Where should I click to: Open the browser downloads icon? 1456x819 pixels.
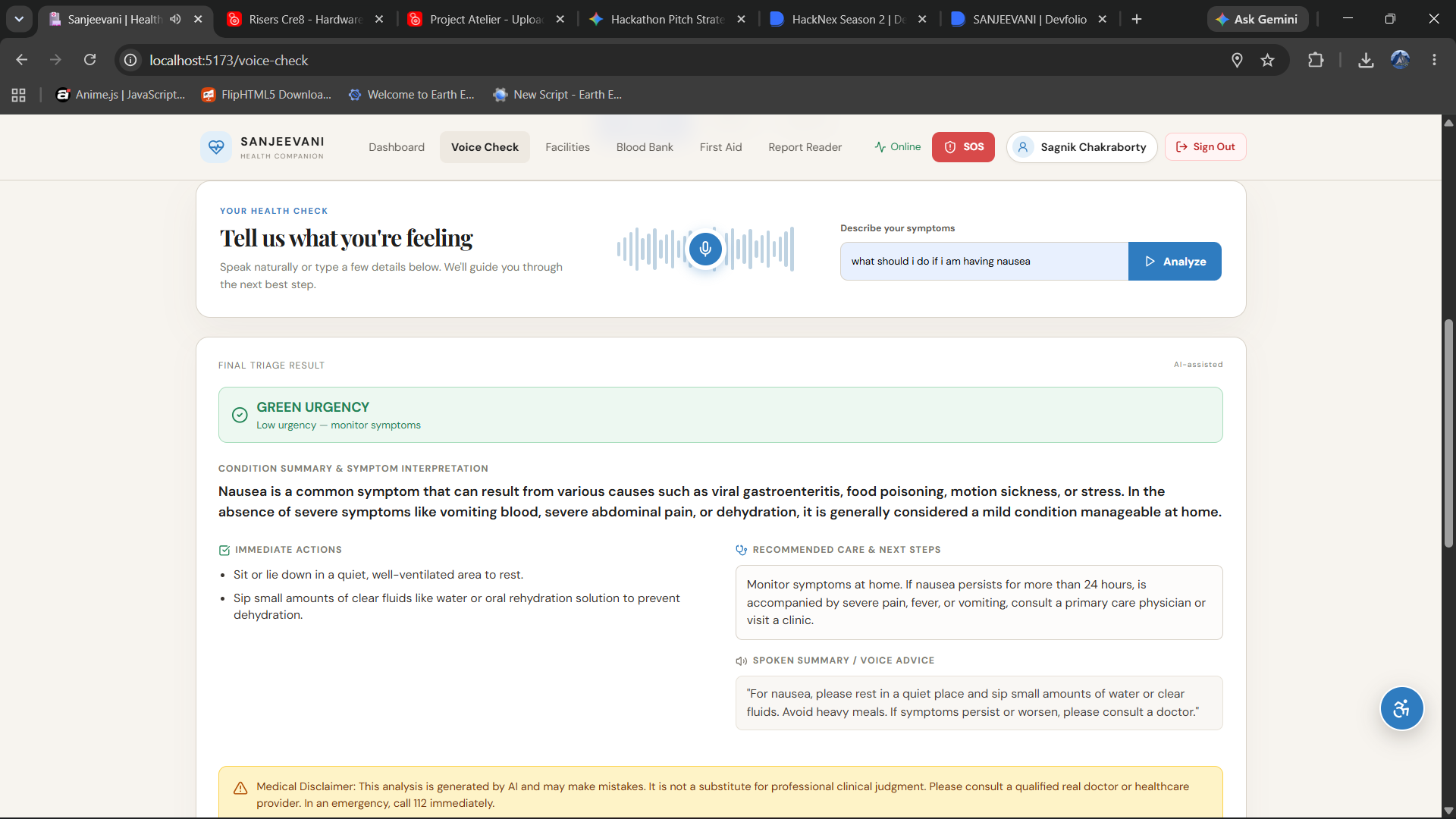[1366, 60]
